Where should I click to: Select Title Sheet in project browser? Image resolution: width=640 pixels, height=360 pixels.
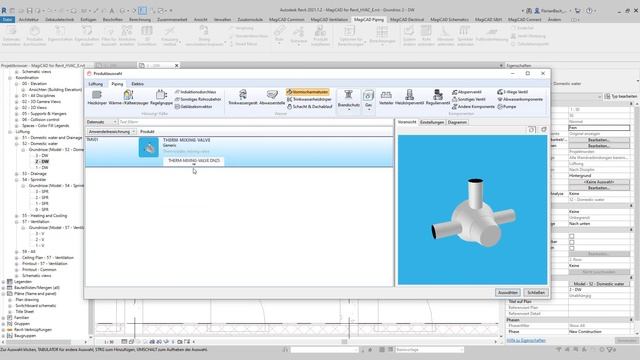(24, 312)
